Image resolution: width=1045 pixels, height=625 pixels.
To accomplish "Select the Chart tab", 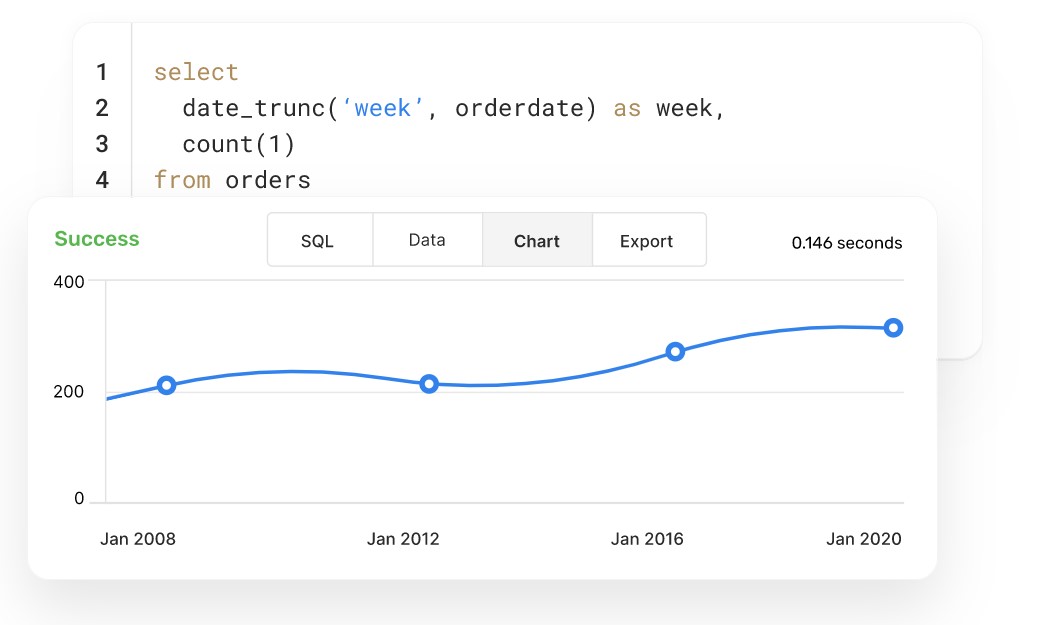I will (537, 241).
